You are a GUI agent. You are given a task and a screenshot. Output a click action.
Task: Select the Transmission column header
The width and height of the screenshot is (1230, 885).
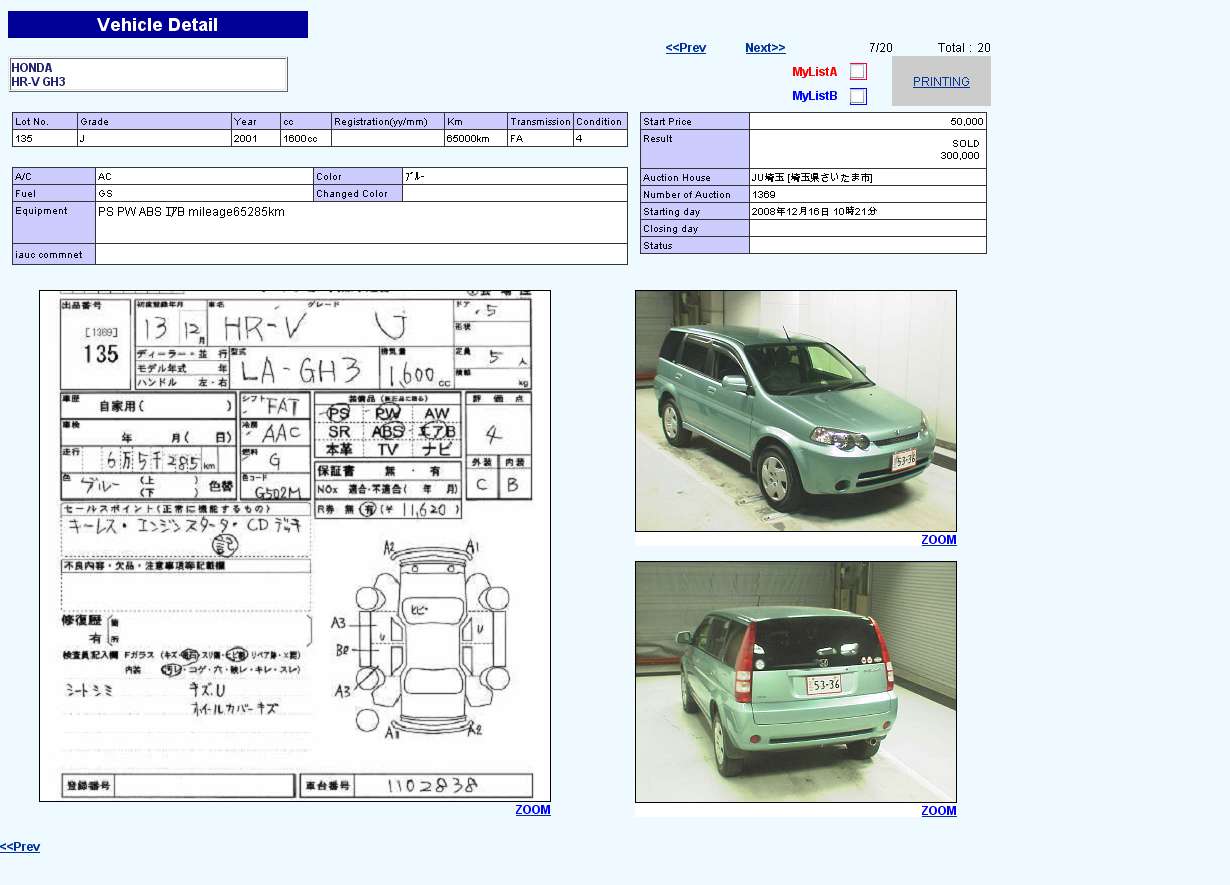click(540, 121)
